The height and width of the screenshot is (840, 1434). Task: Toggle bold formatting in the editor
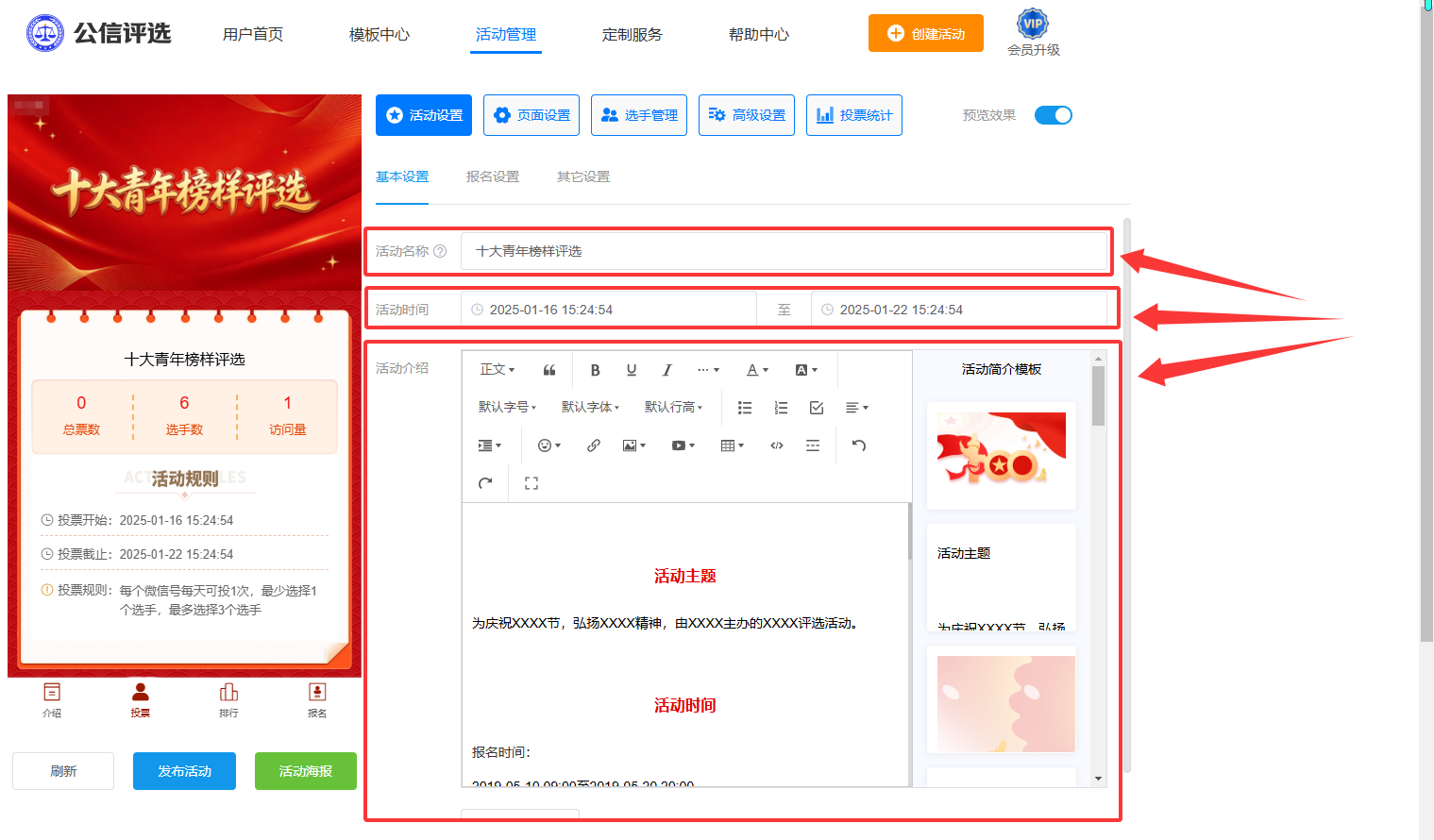point(596,370)
